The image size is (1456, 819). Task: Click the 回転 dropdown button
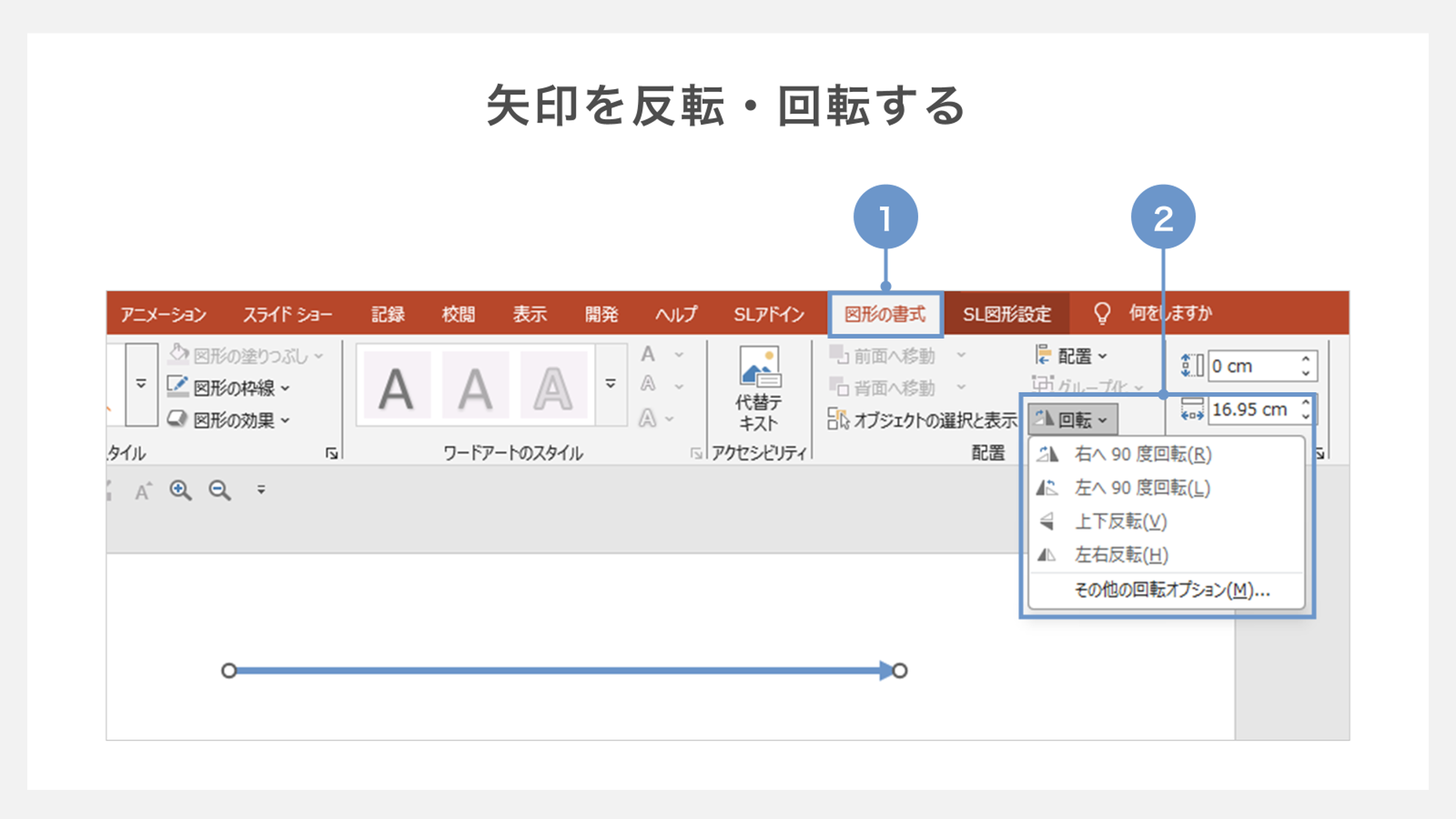coord(1072,420)
